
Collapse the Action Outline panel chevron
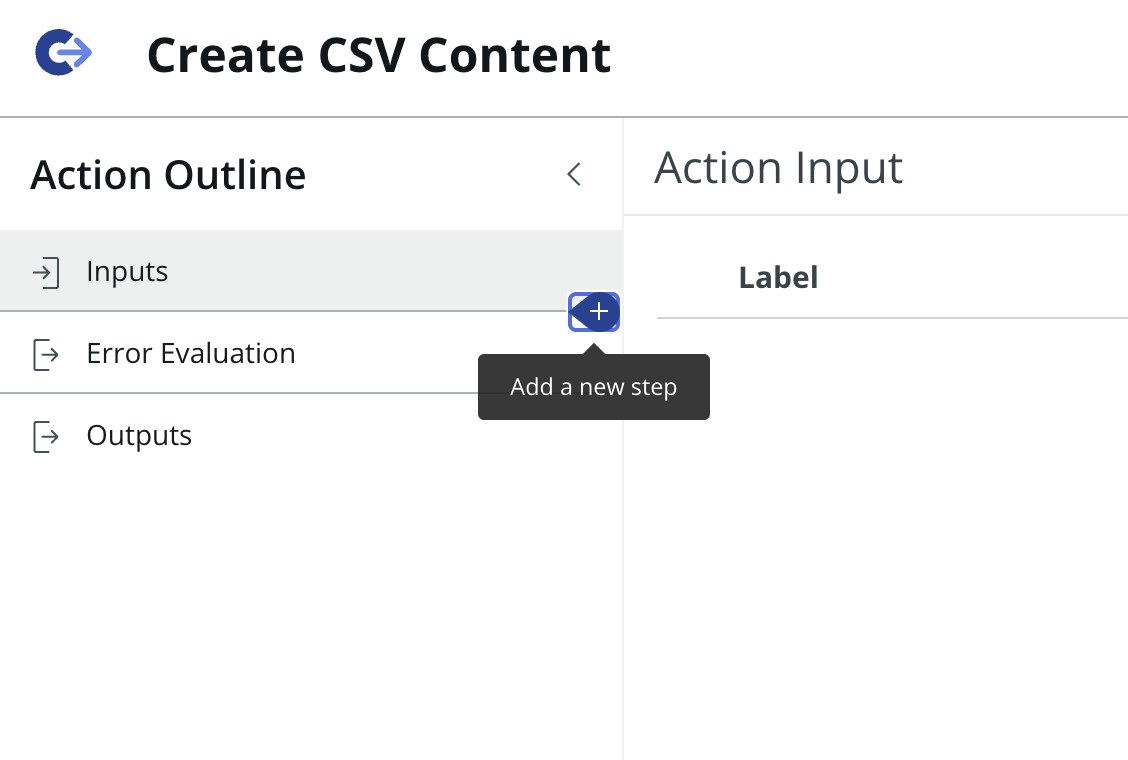[574, 174]
